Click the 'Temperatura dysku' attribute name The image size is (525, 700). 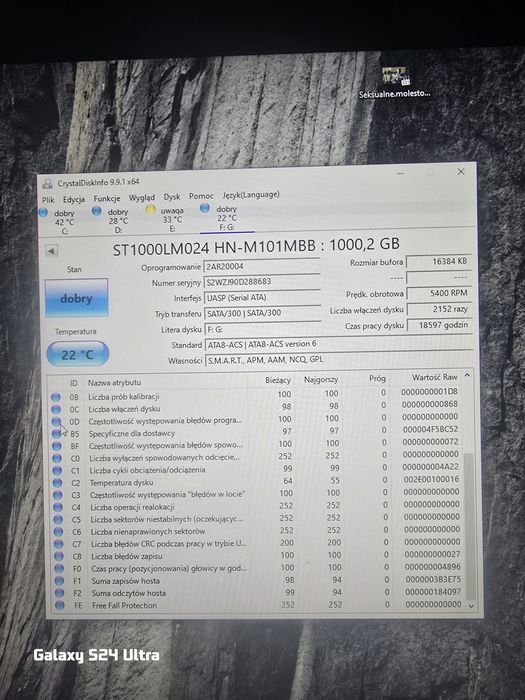pyautogui.click(x=121, y=483)
